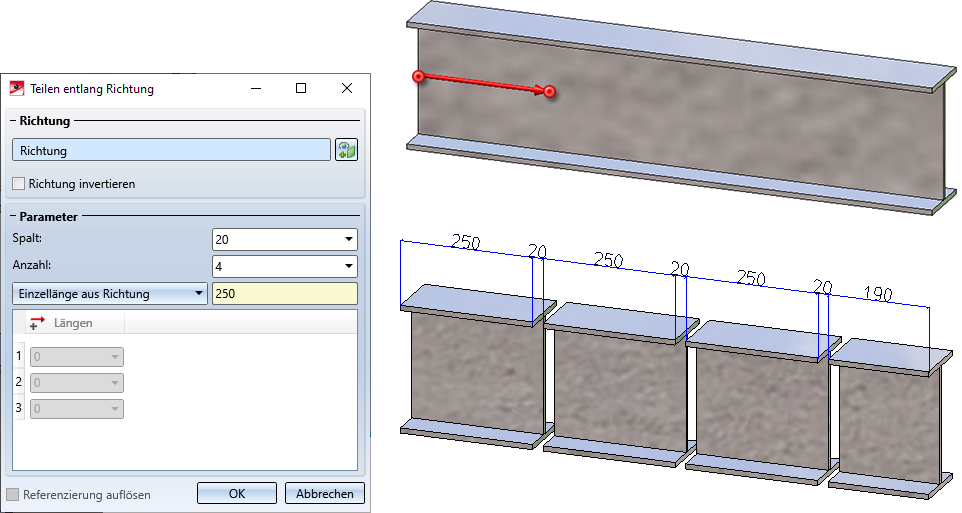Maximize the Teilen entlang Richtung dialog
This screenshot has width=962, height=513.
(x=301, y=88)
